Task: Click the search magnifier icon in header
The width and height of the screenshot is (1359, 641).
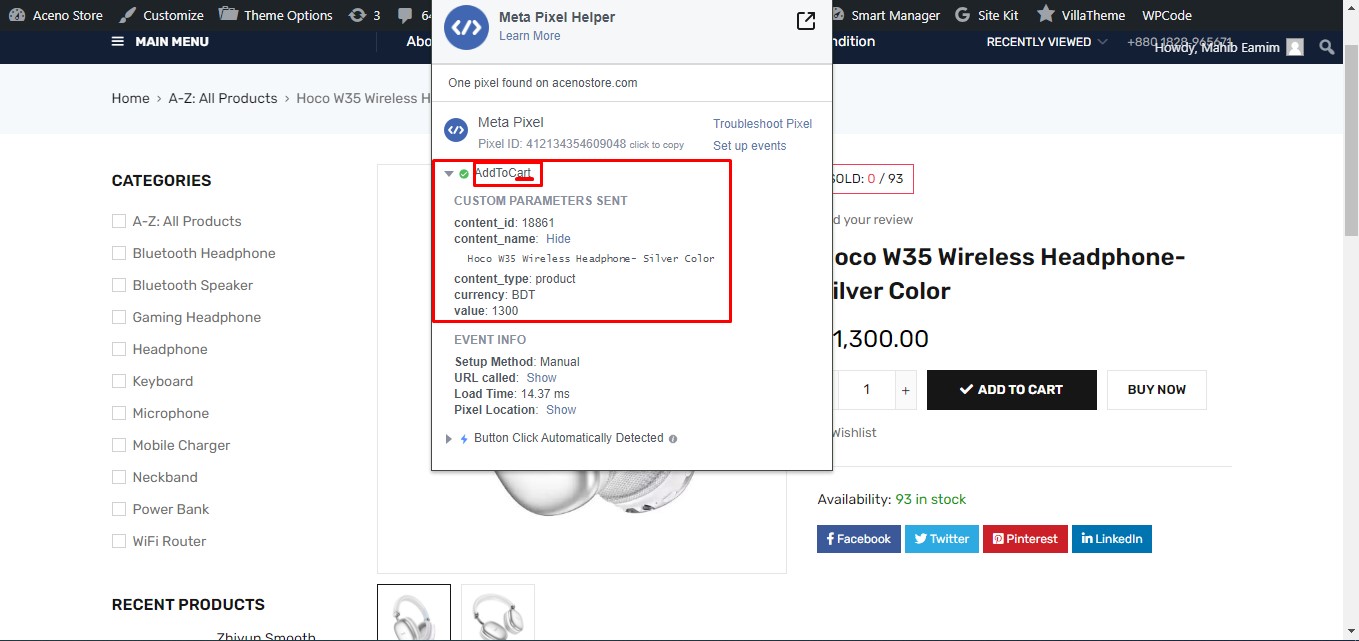Action: click(1327, 47)
